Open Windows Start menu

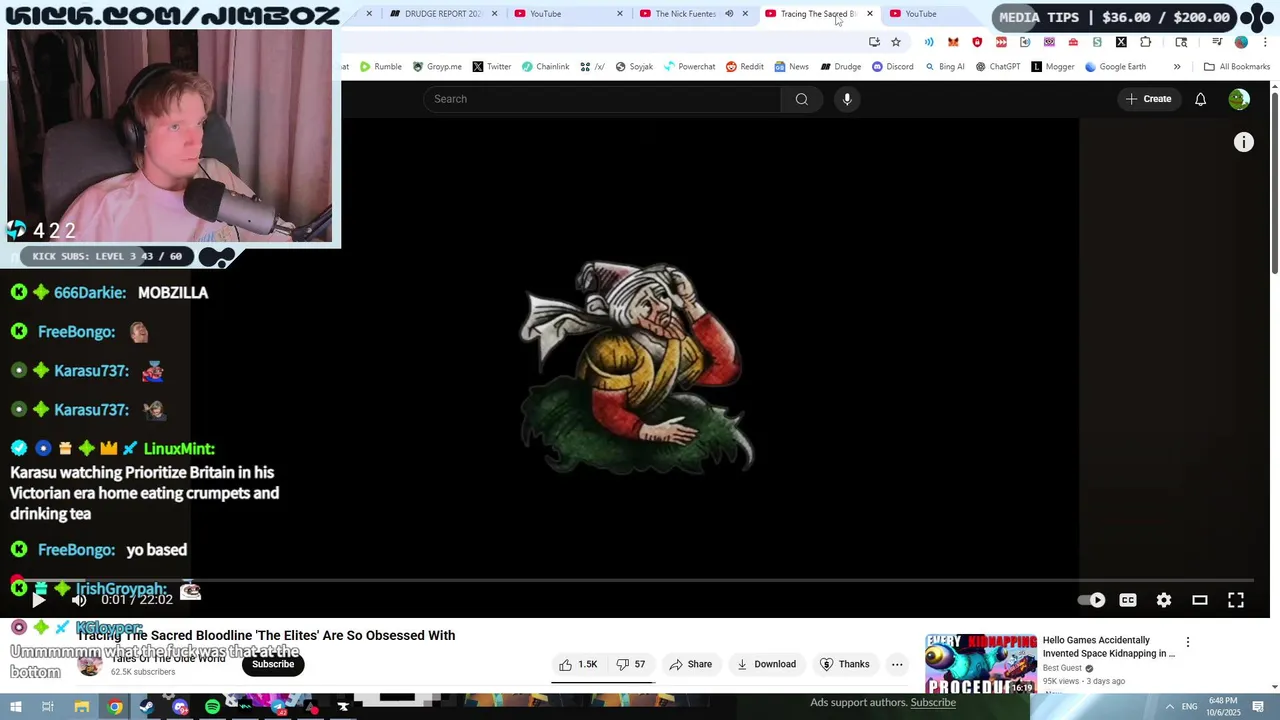point(16,707)
